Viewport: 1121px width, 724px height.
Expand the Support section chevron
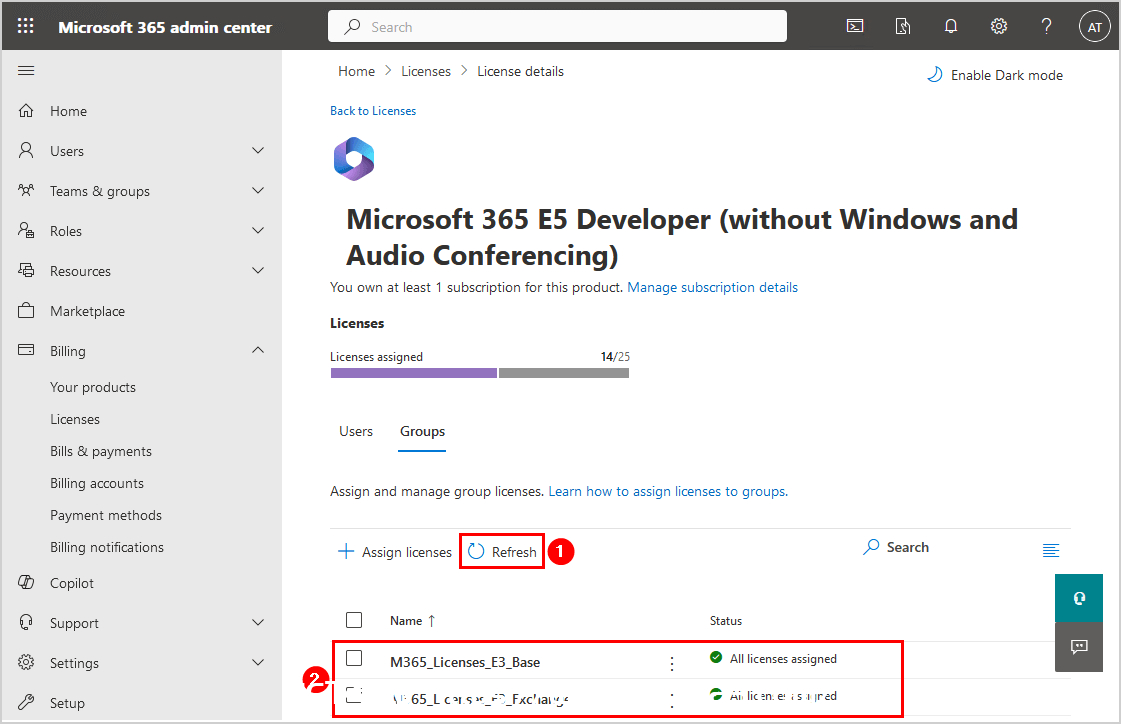[x=258, y=623]
